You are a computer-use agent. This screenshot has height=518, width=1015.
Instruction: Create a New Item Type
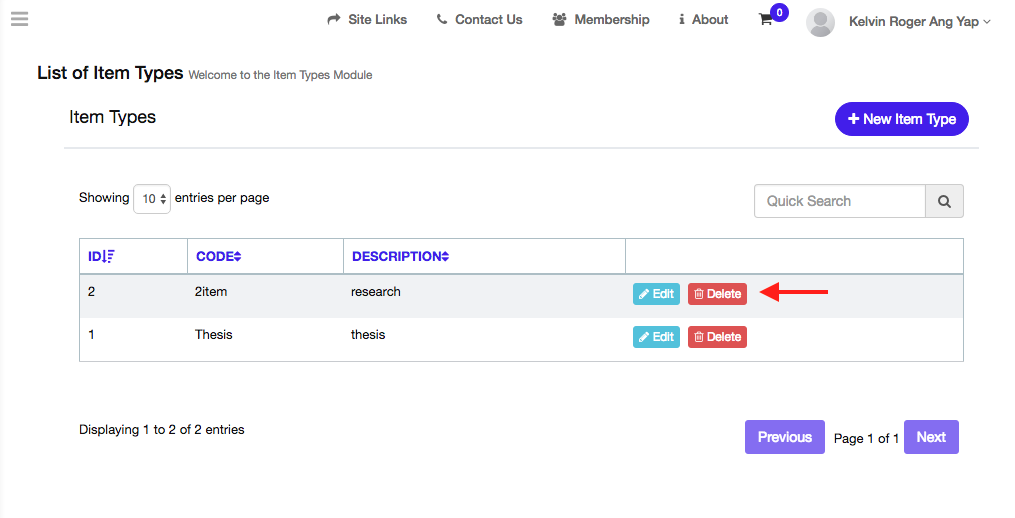coord(902,119)
